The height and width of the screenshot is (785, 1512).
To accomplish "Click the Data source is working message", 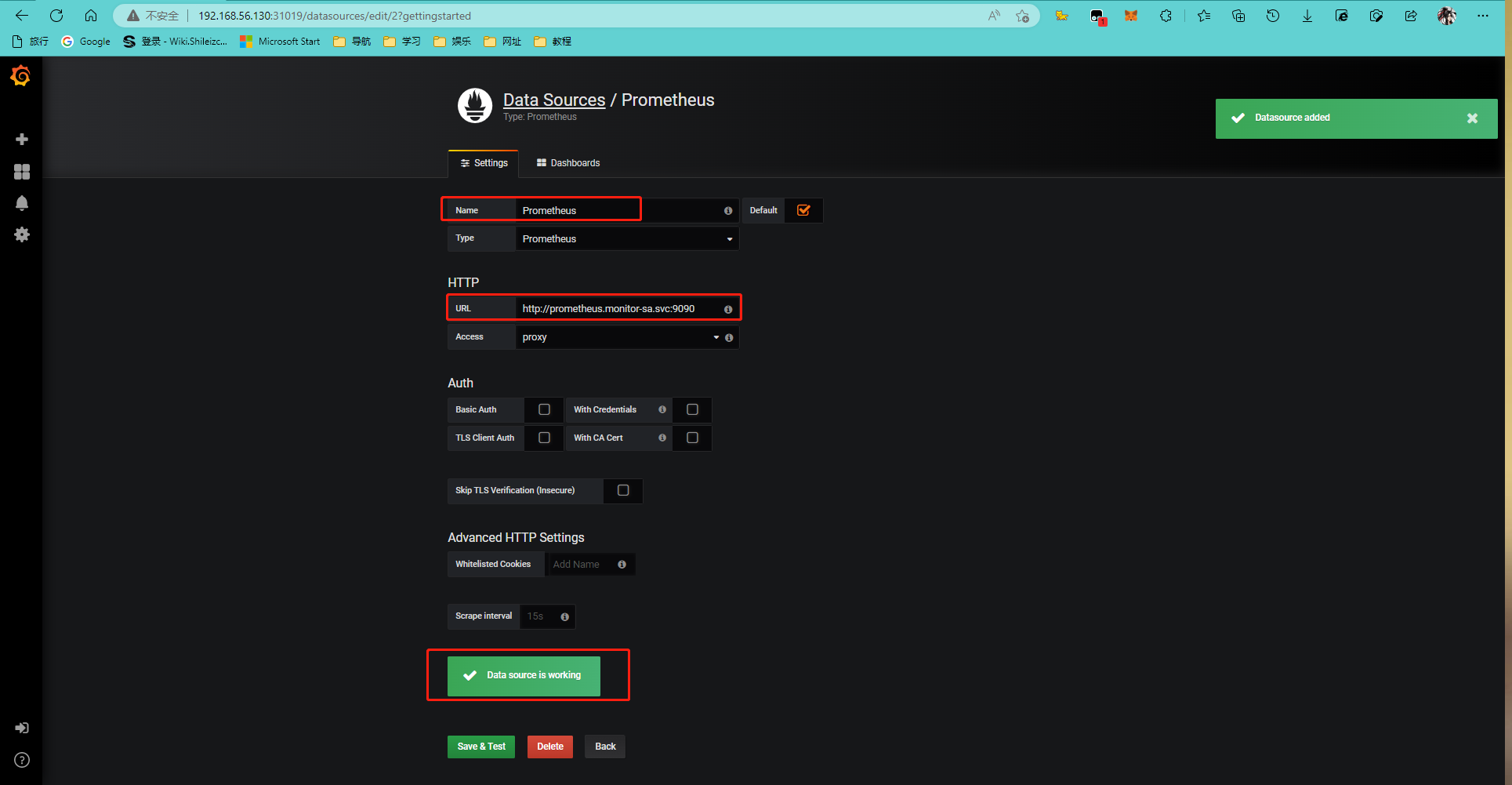I will [x=524, y=676].
